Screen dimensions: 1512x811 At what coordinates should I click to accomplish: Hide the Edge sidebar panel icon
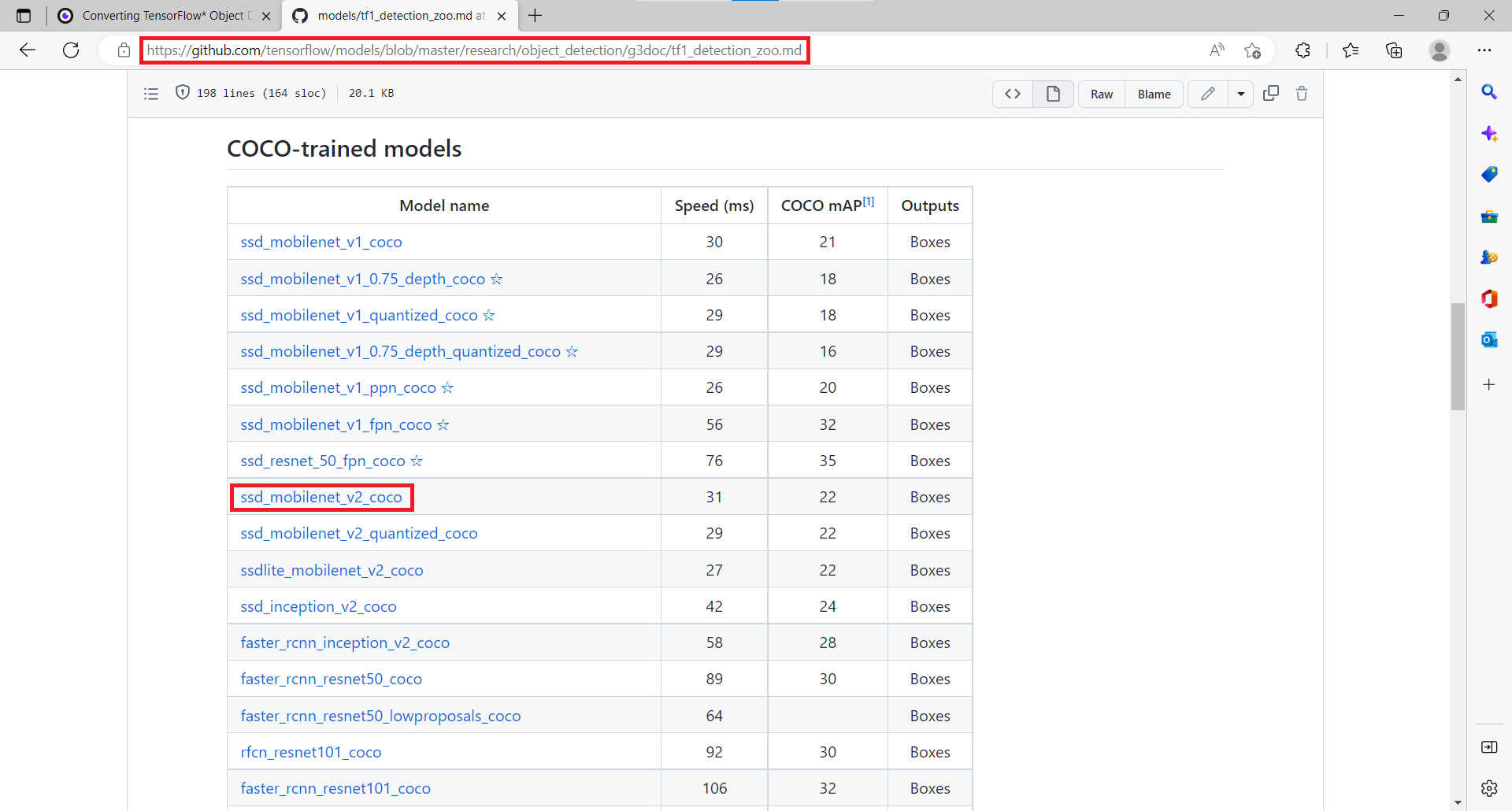pyautogui.click(x=1489, y=746)
